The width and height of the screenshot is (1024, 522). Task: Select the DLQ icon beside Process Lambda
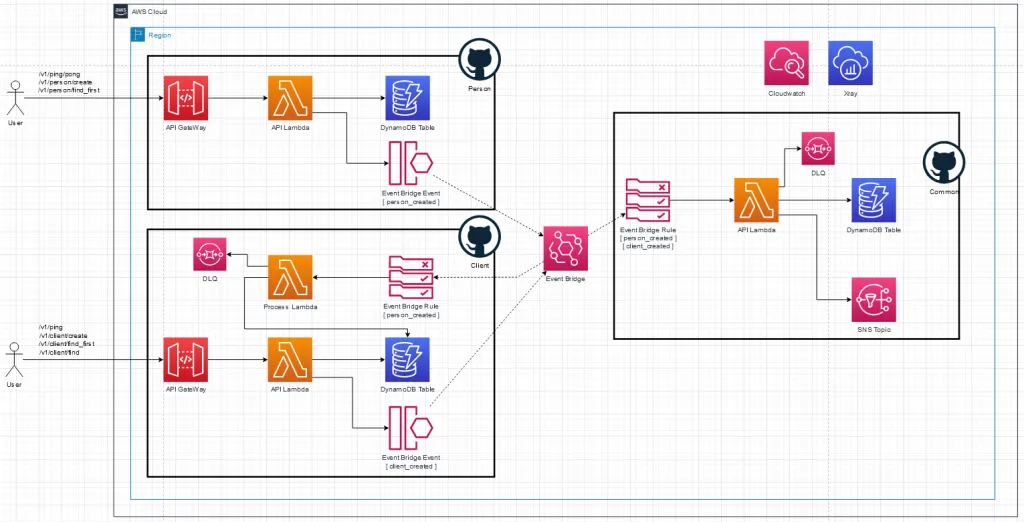pos(210,255)
